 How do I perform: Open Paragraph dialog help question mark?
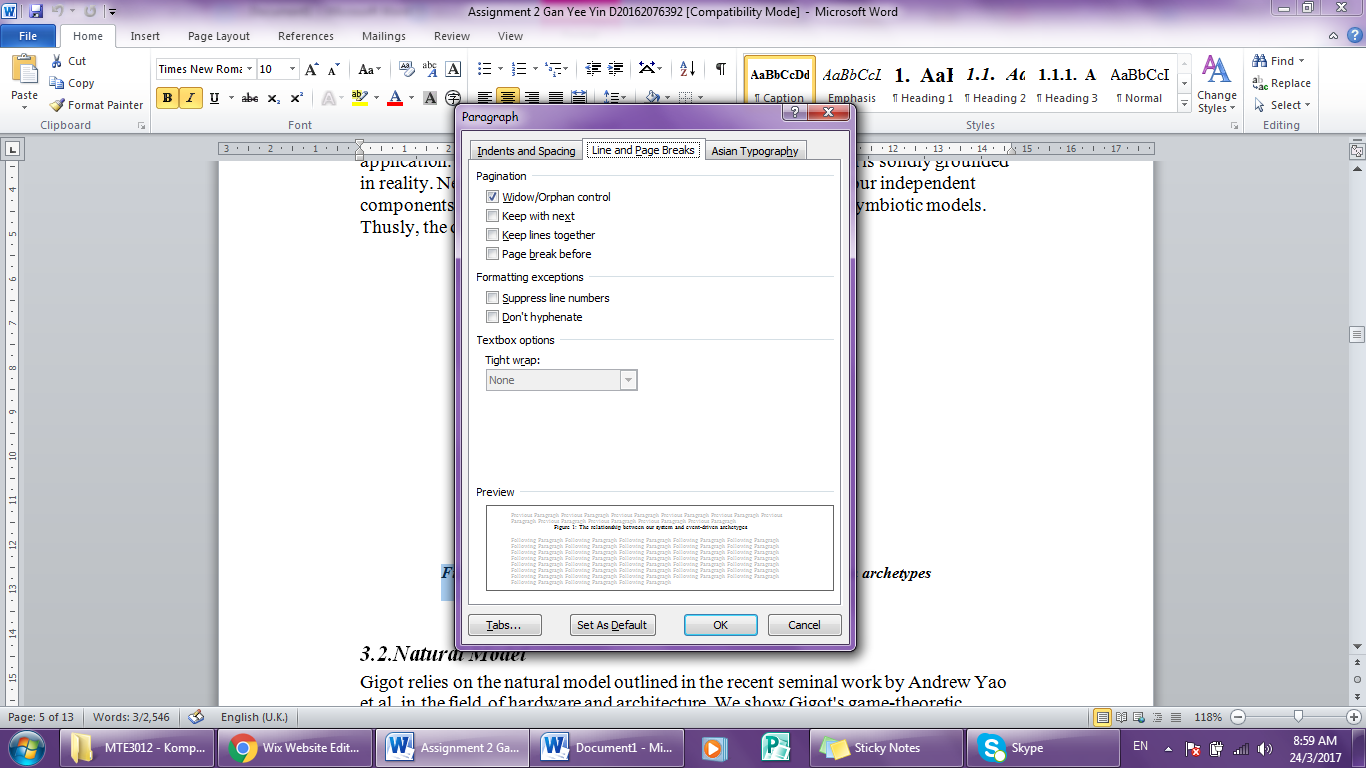pos(796,113)
